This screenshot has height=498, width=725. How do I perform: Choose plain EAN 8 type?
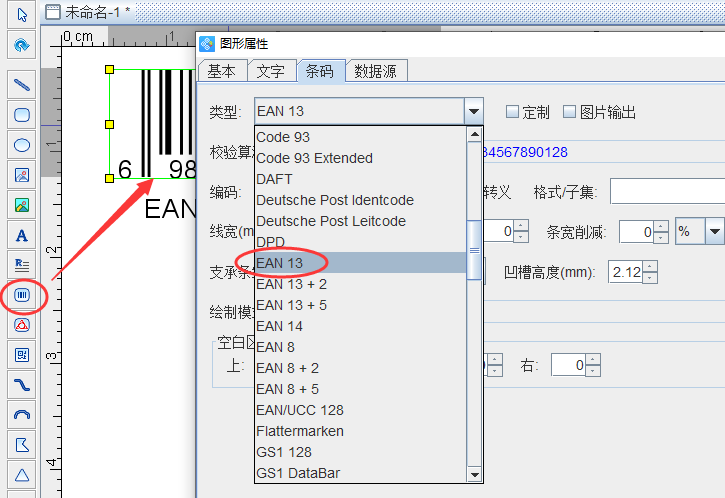[x=361, y=347]
